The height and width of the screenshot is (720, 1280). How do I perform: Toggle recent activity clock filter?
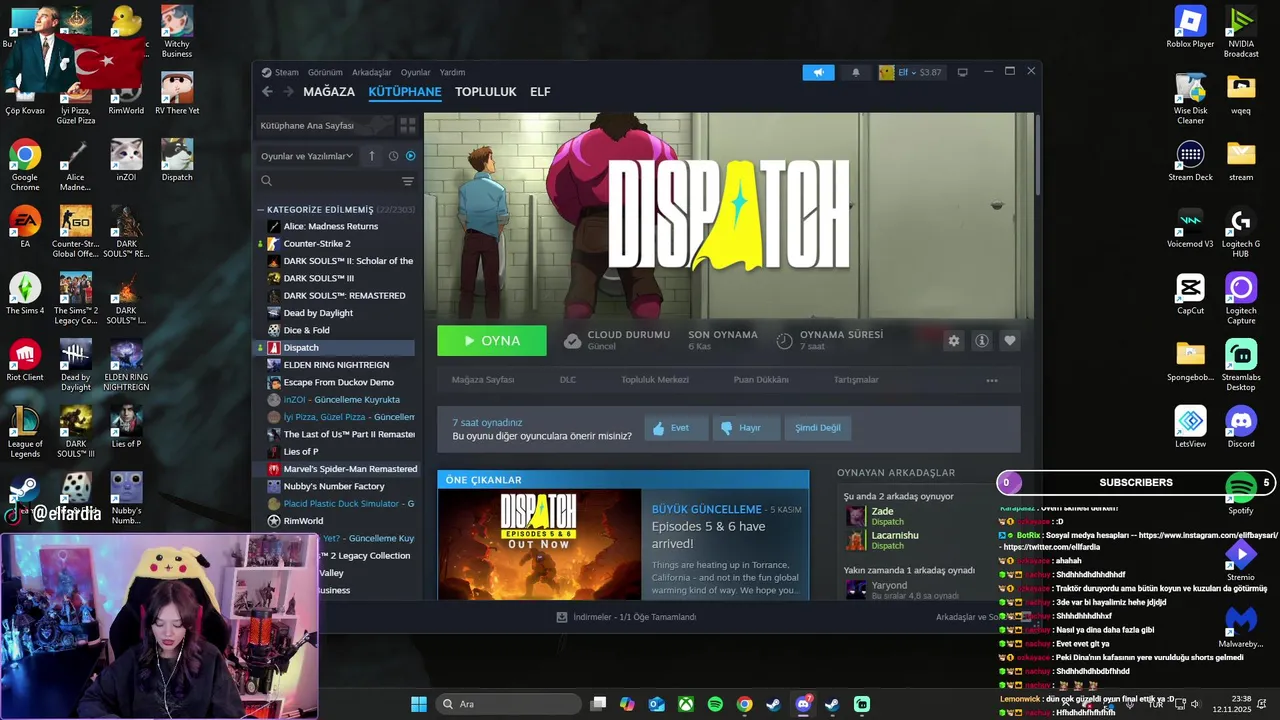pyautogui.click(x=393, y=156)
